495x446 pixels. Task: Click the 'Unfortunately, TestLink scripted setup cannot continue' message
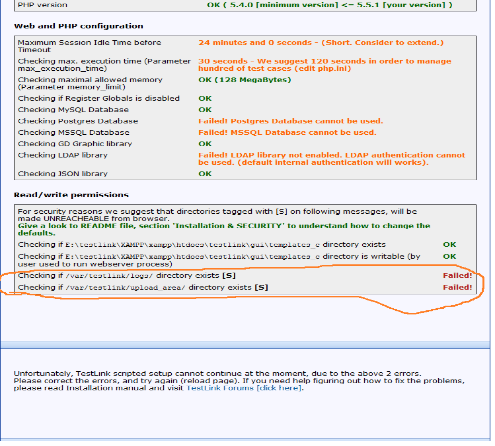(217, 373)
